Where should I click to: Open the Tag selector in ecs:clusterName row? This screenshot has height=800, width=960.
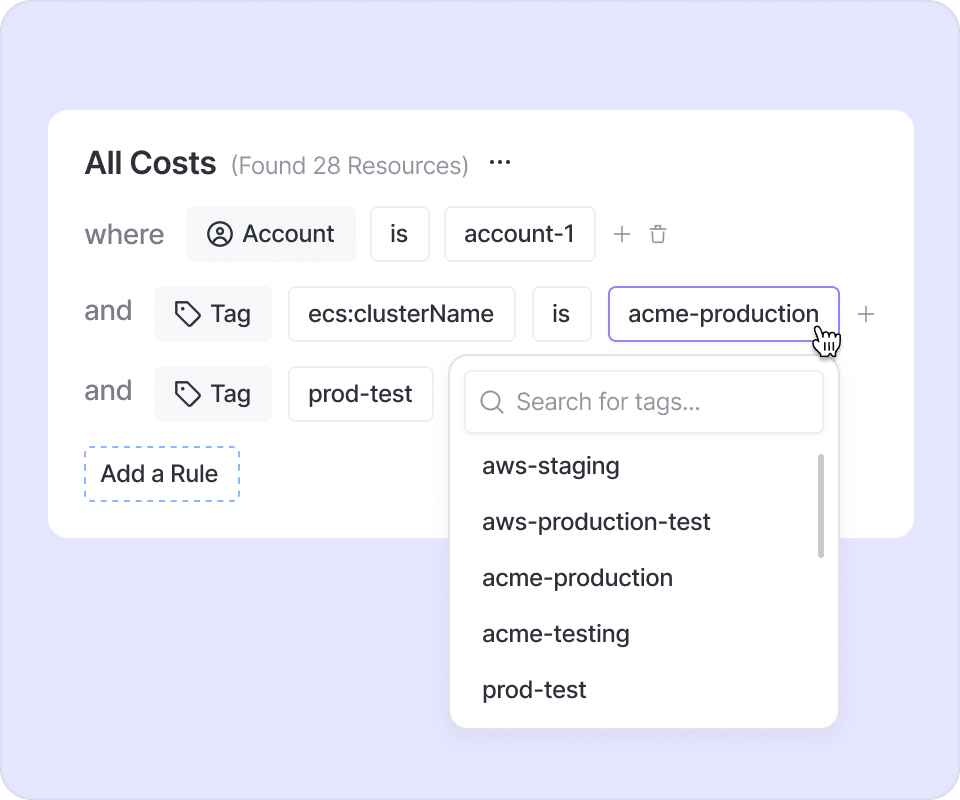coord(213,314)
